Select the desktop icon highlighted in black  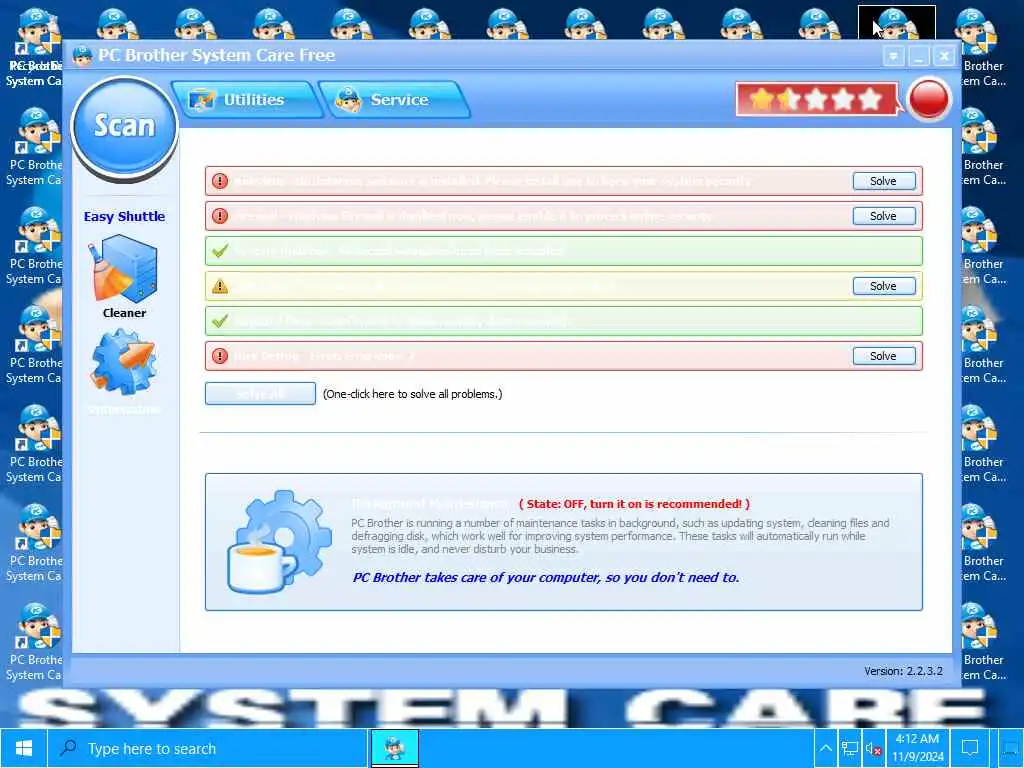(x=897, y=22)
